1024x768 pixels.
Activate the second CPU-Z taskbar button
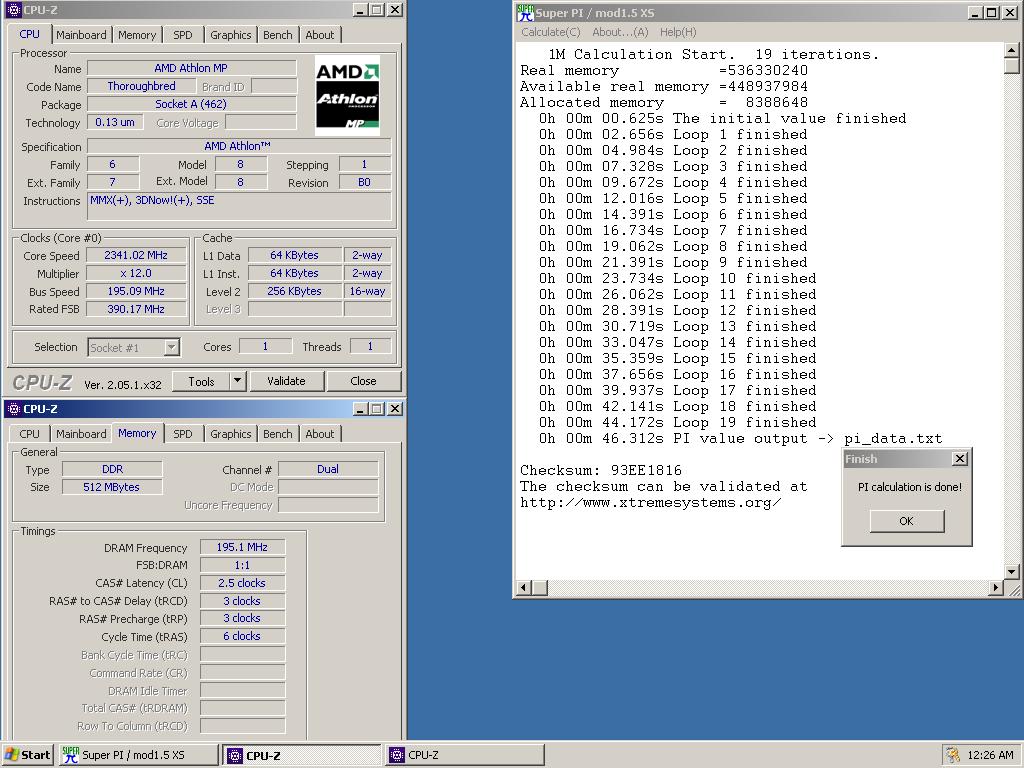[x=465, y=755]
